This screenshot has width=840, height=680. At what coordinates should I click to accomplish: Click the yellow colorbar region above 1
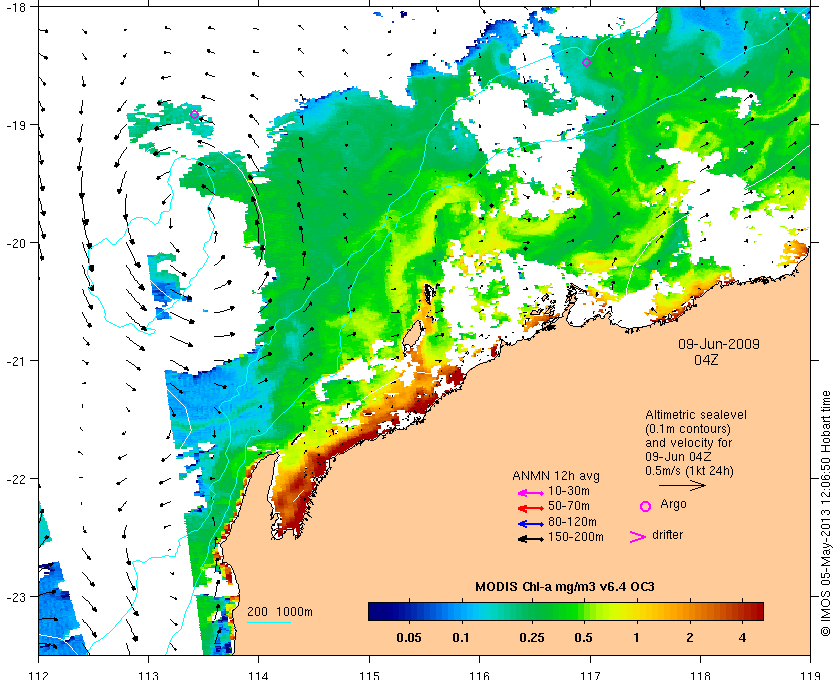point(636,611)
